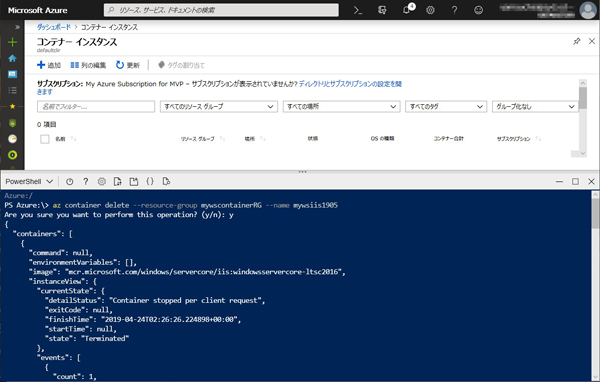Open the PowerShell shell type dropdown
Viewport: 600px width, 382px height.
pyautogui.click(x=29, y=181)
